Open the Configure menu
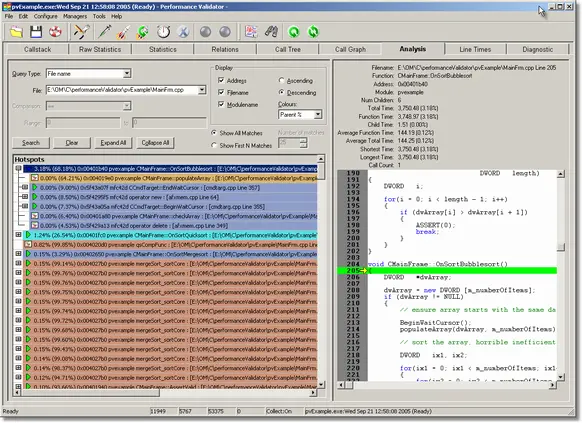Viewport: 582px width, 423px height. pyautogui.click(x=45, y=16)
